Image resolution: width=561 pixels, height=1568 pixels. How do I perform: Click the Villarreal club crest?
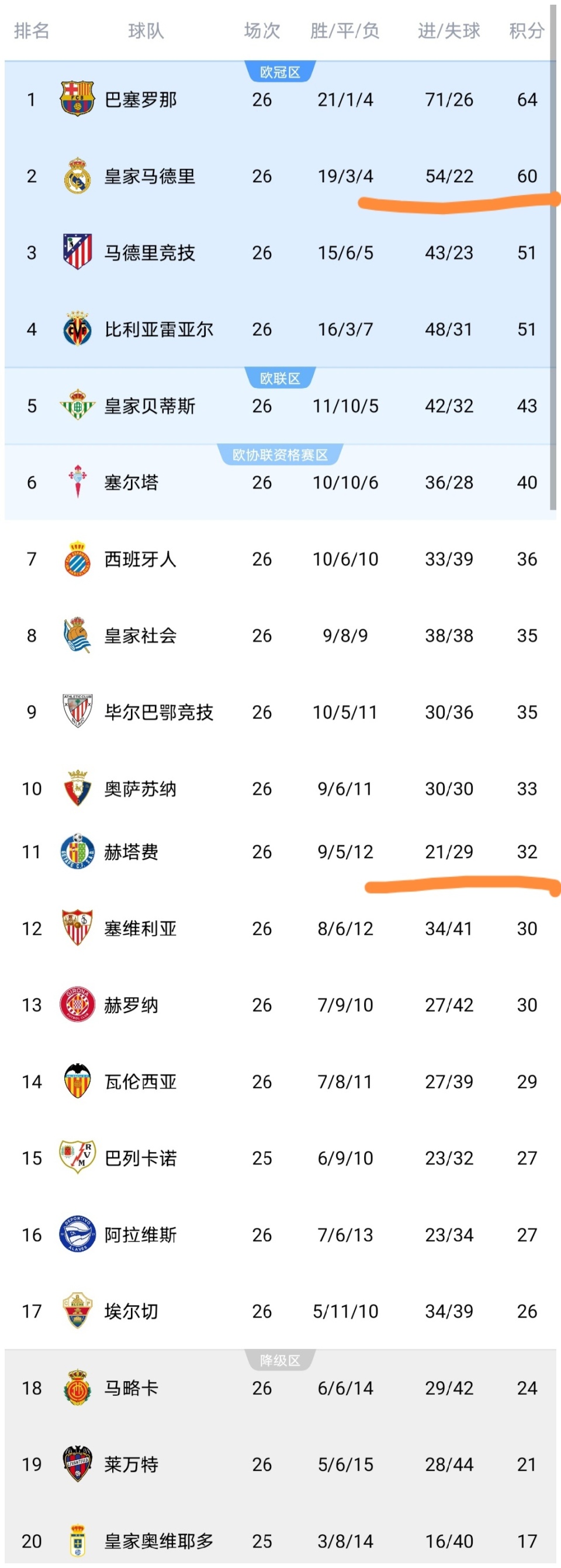(77, 329)
